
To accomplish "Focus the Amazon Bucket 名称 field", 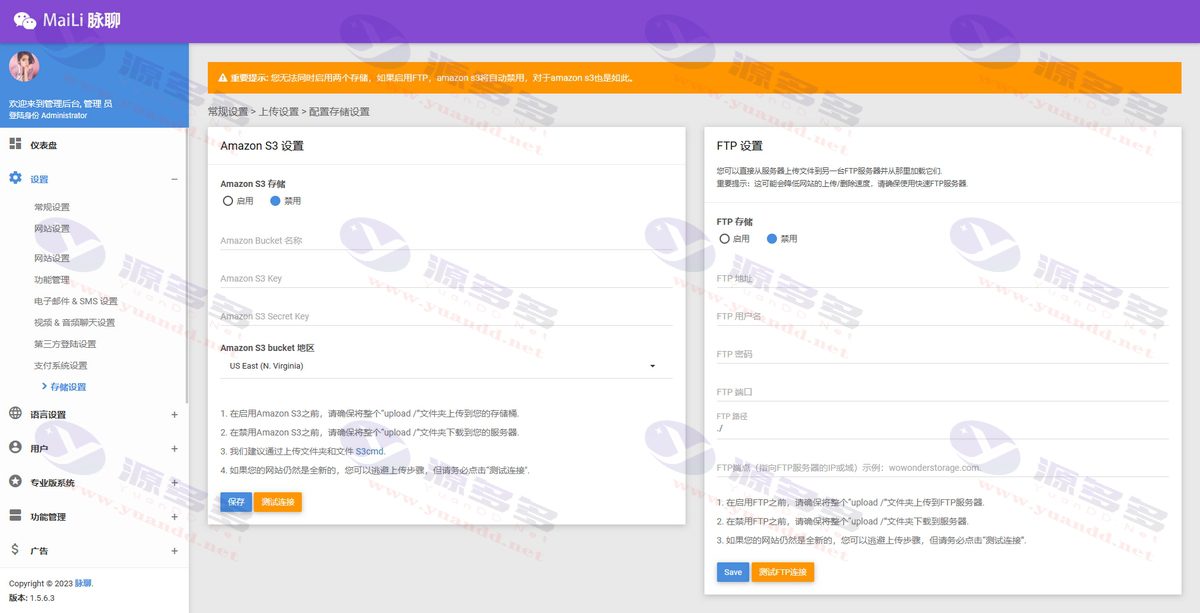I will click(446, 240).
